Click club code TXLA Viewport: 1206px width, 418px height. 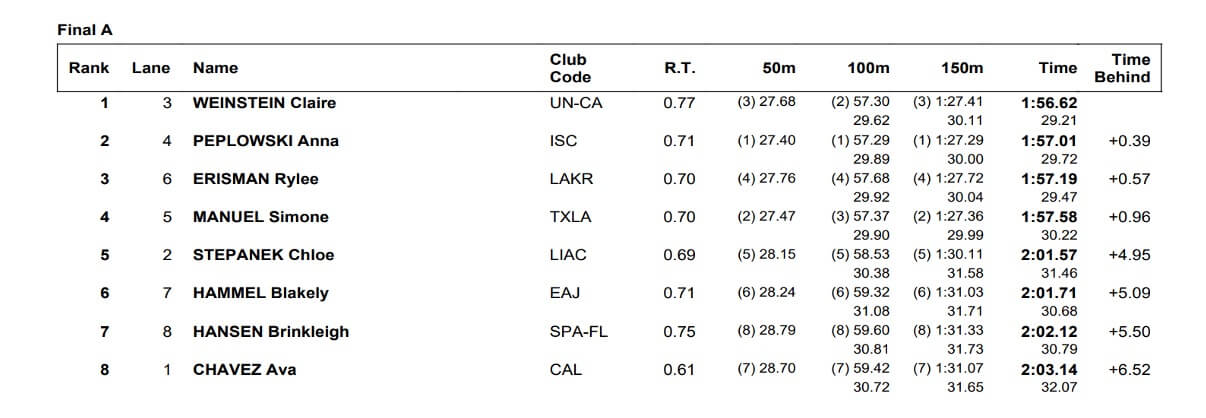pos(570,217)
